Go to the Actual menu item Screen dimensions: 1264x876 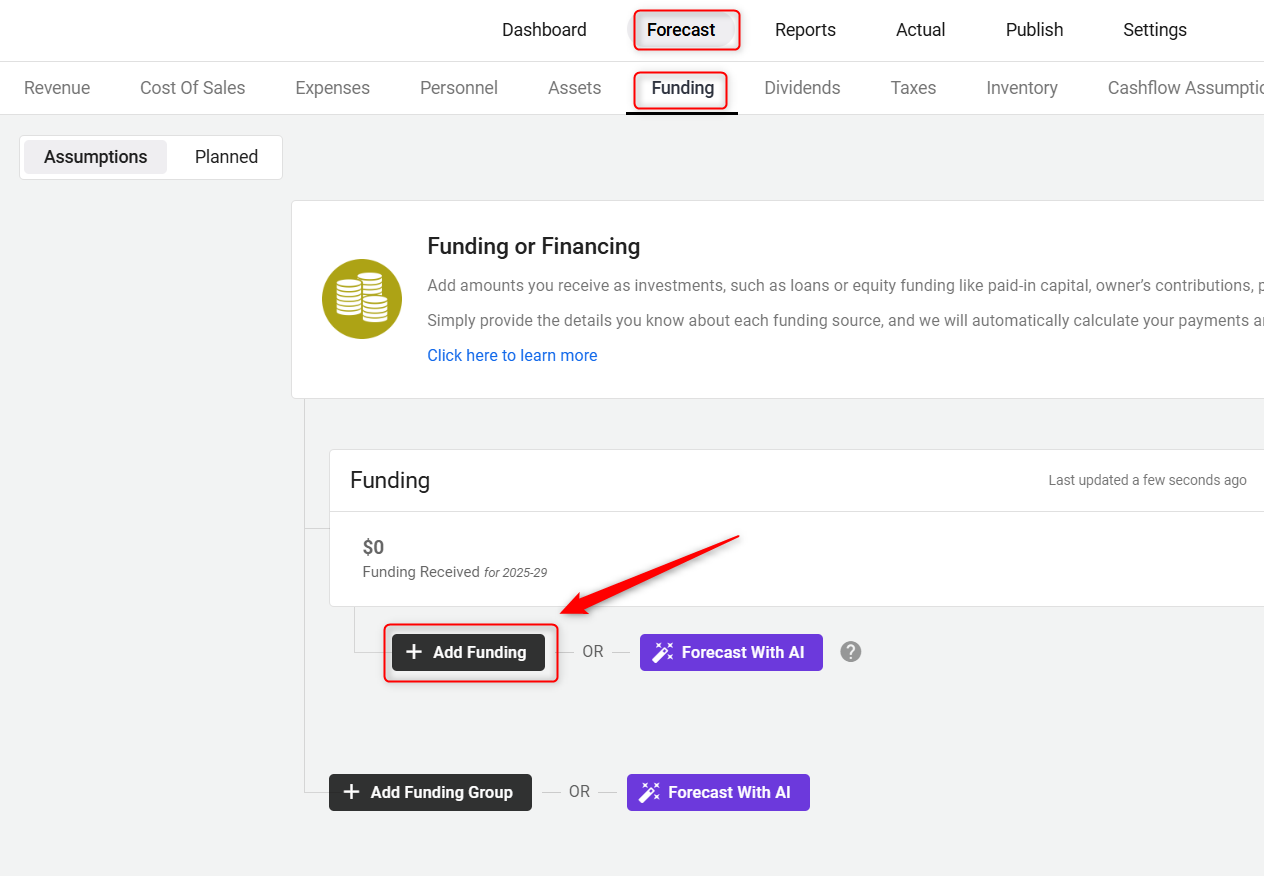[x=921, y=30]
